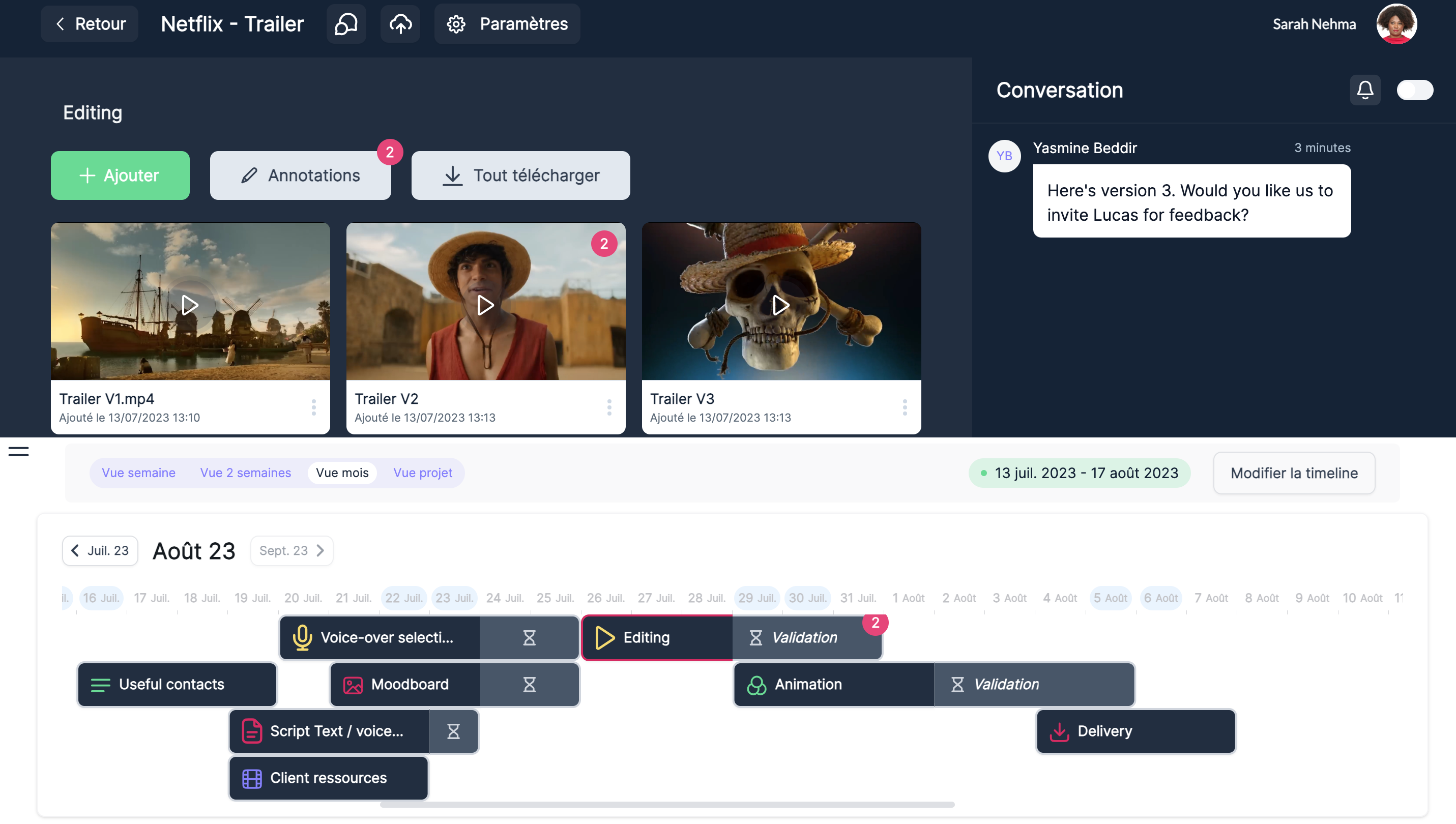
Task: Click Modifier la timeline button
Action: click(1294, 473)
